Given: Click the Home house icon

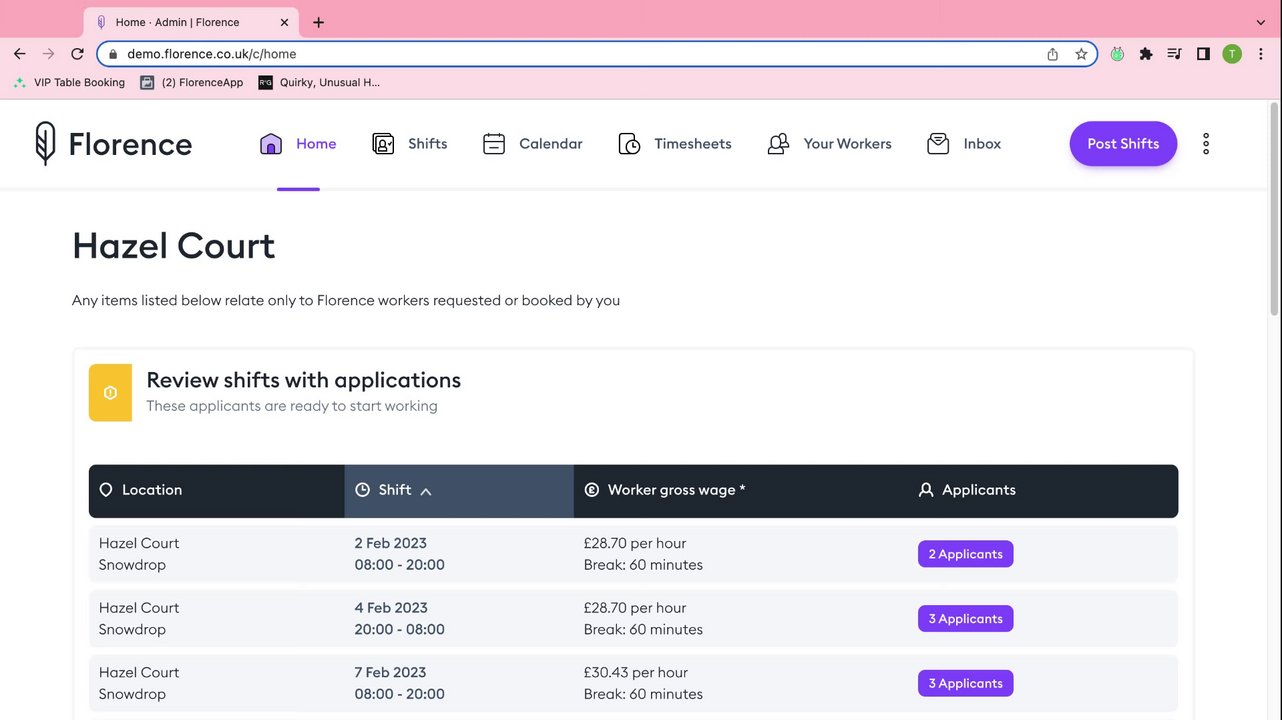Looking at the screenshot, I should tap(271, 144).
